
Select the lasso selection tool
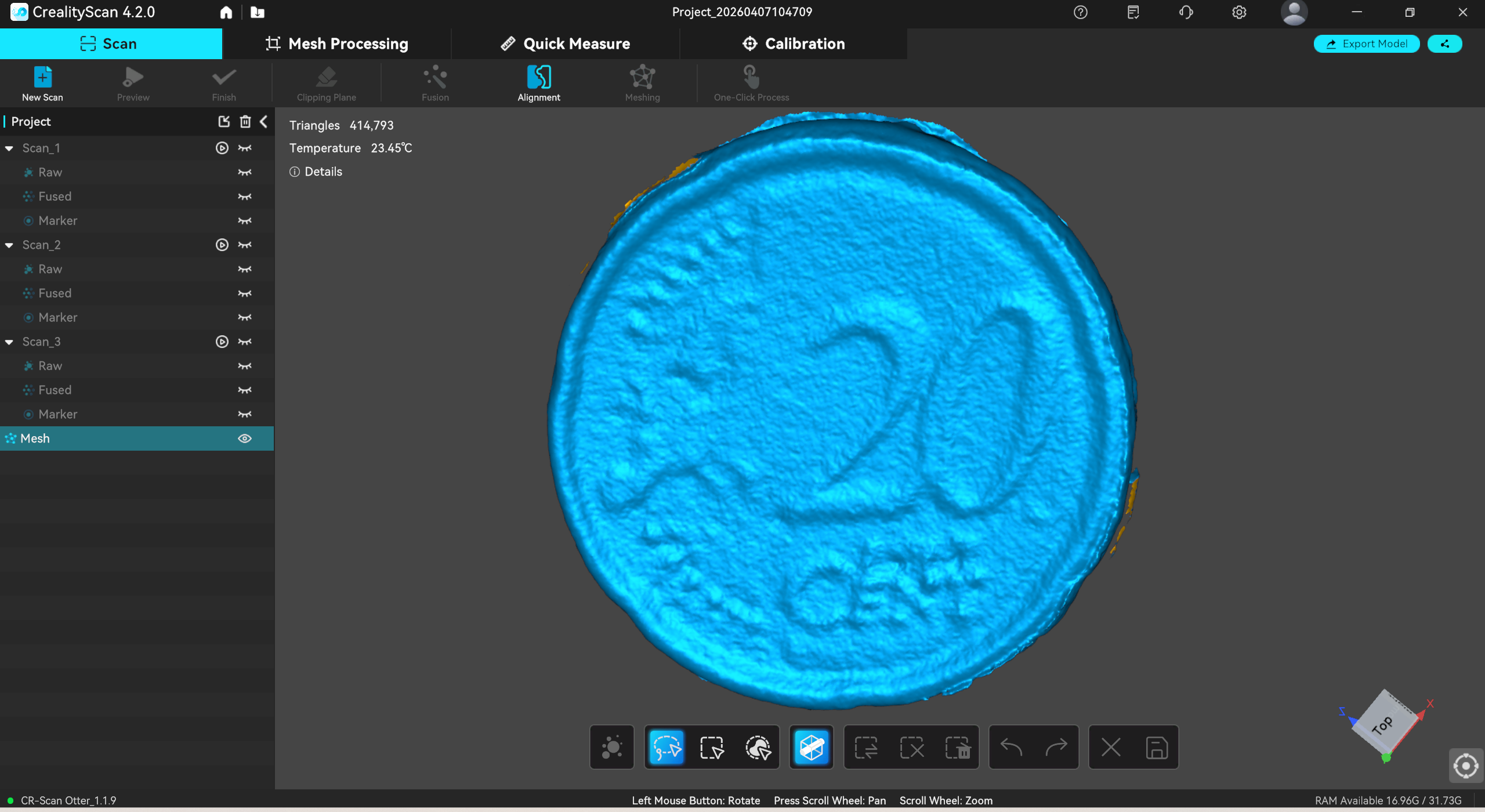(x=667, y=748)
